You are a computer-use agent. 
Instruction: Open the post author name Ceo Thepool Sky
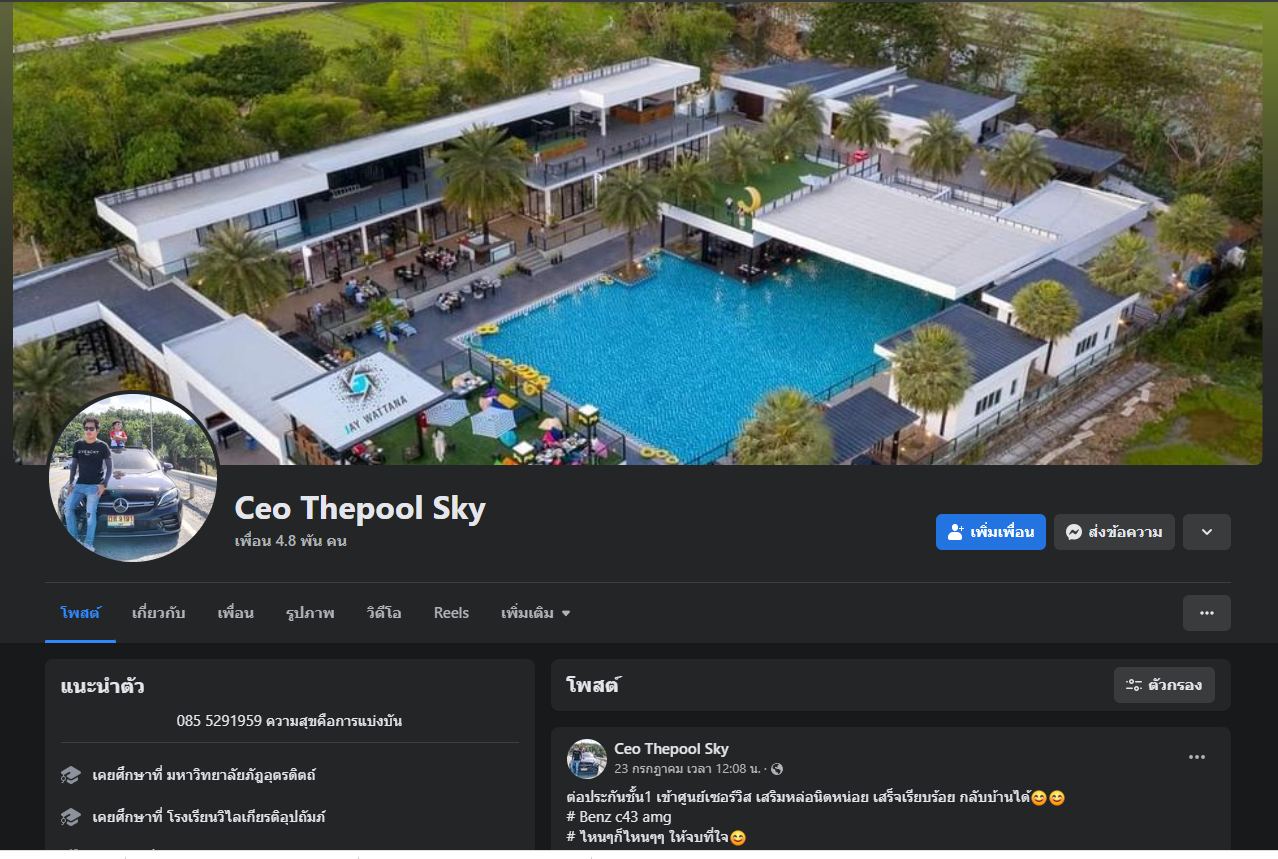click(x=671, y=749)
